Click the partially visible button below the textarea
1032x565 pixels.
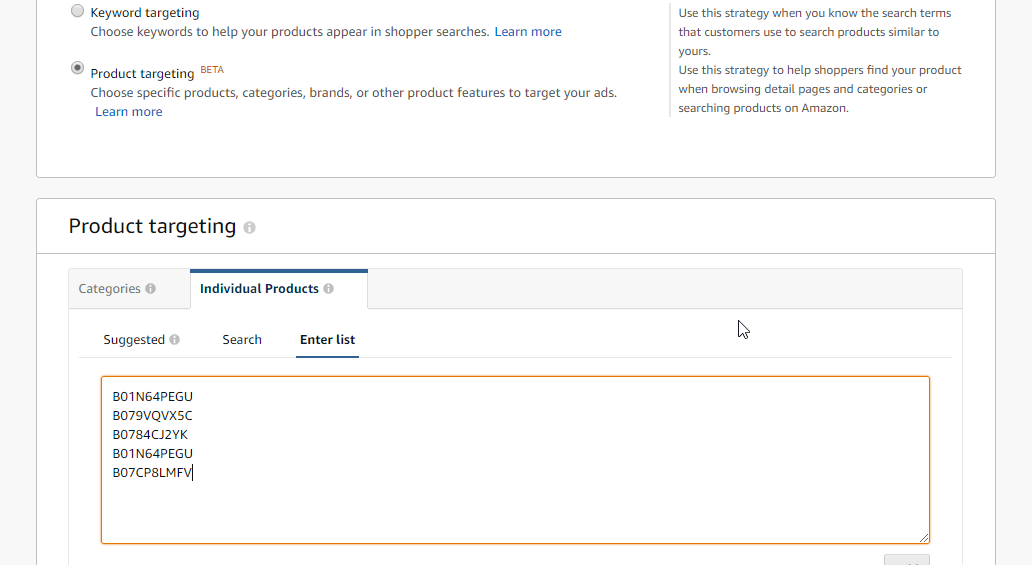point(906,560)
